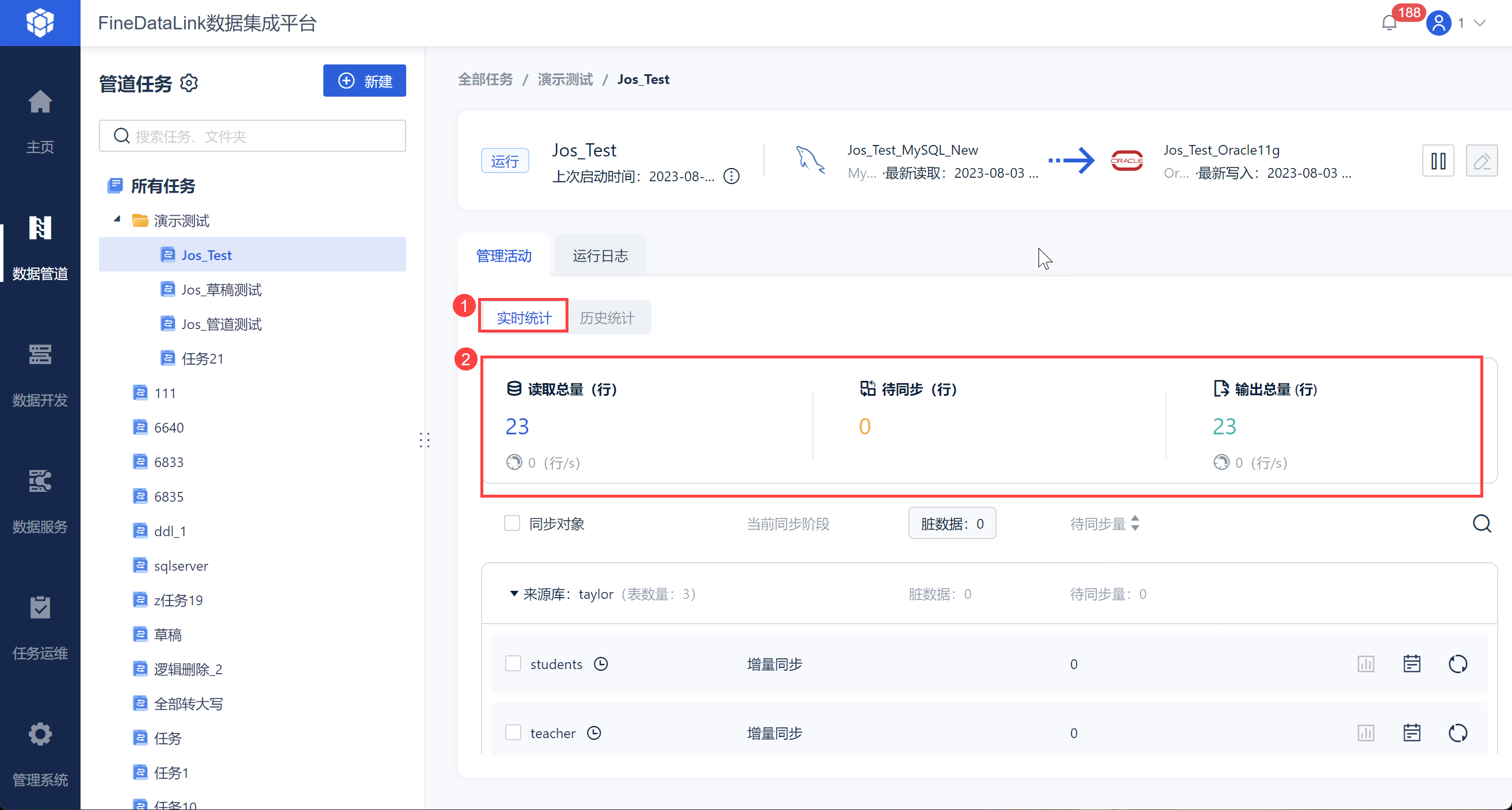Check the students table checkbox

coord(513,664)
